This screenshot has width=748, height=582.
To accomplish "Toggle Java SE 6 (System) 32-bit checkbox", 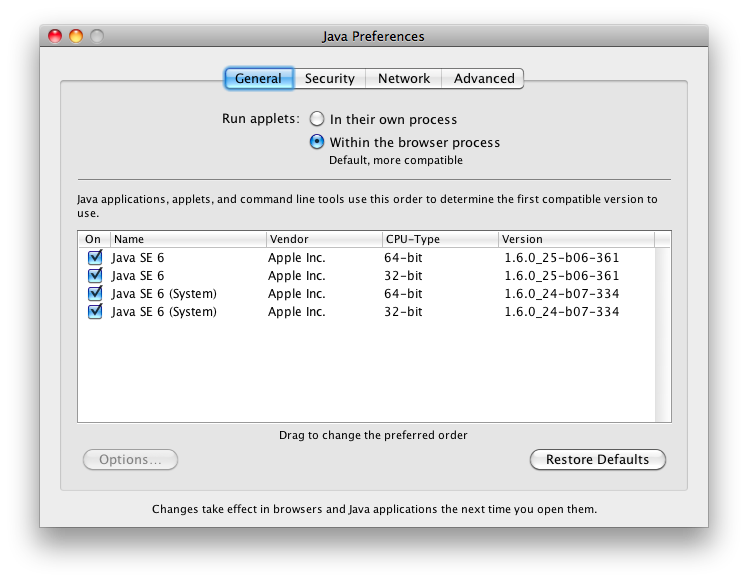I will [95, 311].
